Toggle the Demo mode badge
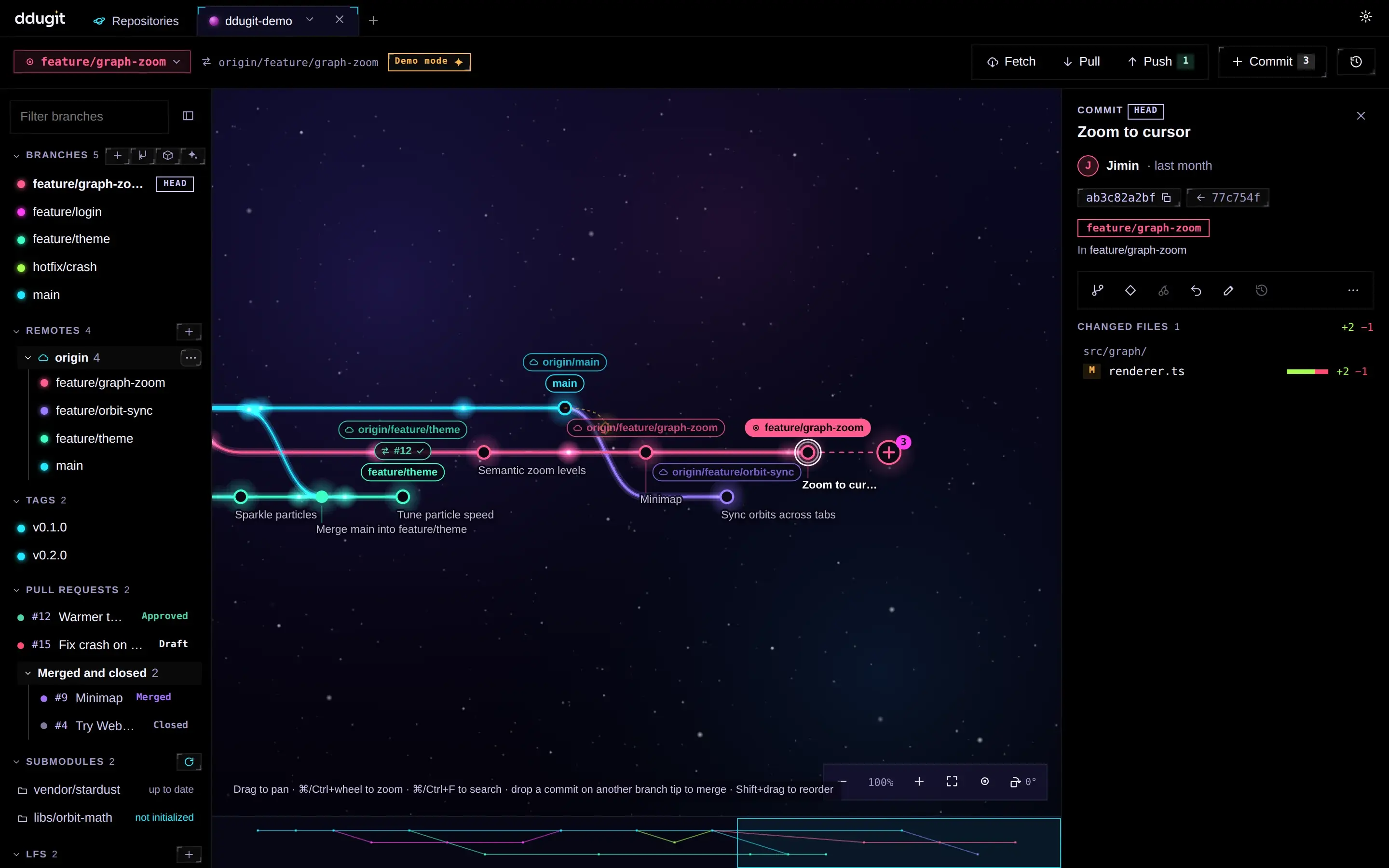 point(429,61)
